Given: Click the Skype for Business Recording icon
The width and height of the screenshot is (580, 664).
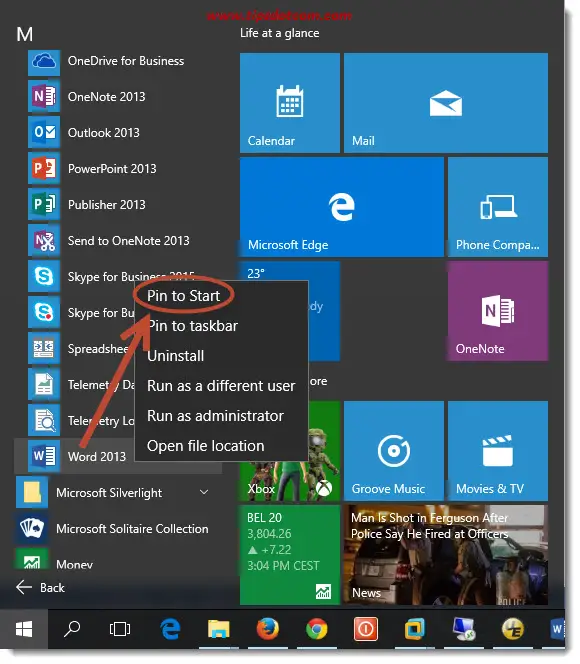Looking at the screenshot, I should pos(44,313).
